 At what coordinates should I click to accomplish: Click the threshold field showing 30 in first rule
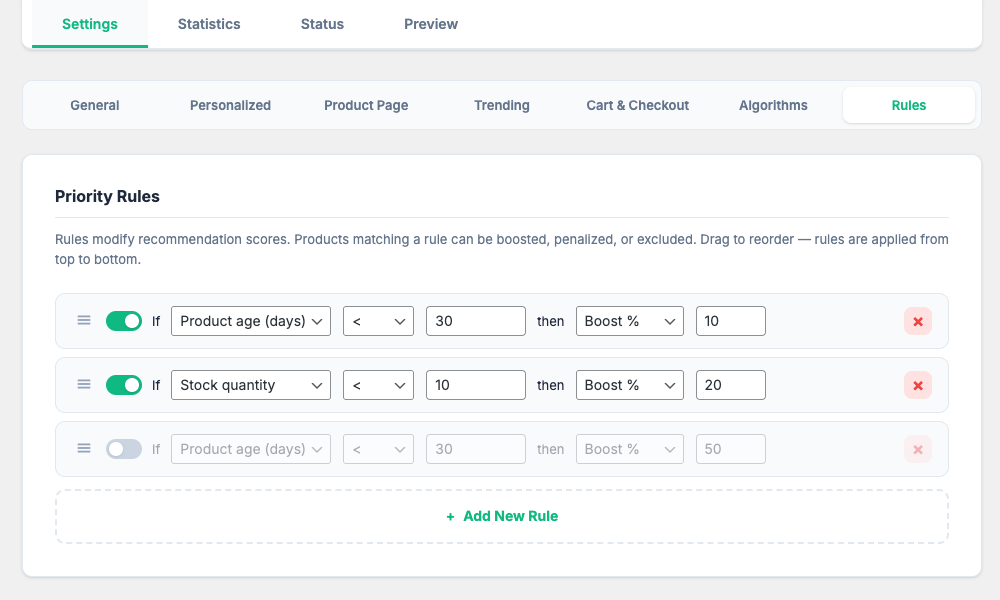pyautogui.click(x=475, y=321)
